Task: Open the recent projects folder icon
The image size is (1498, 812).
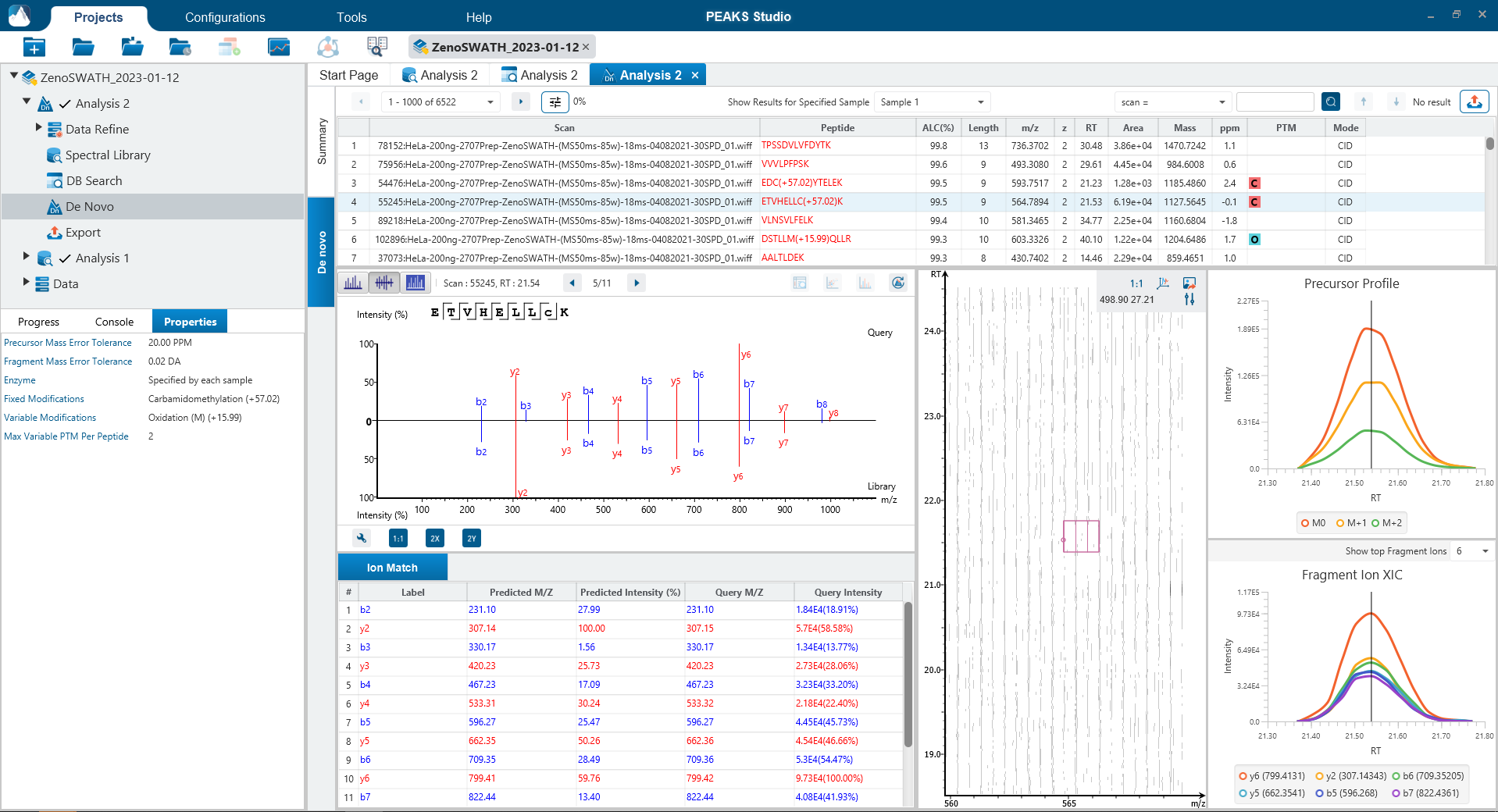Action: (x=180, y=47)
